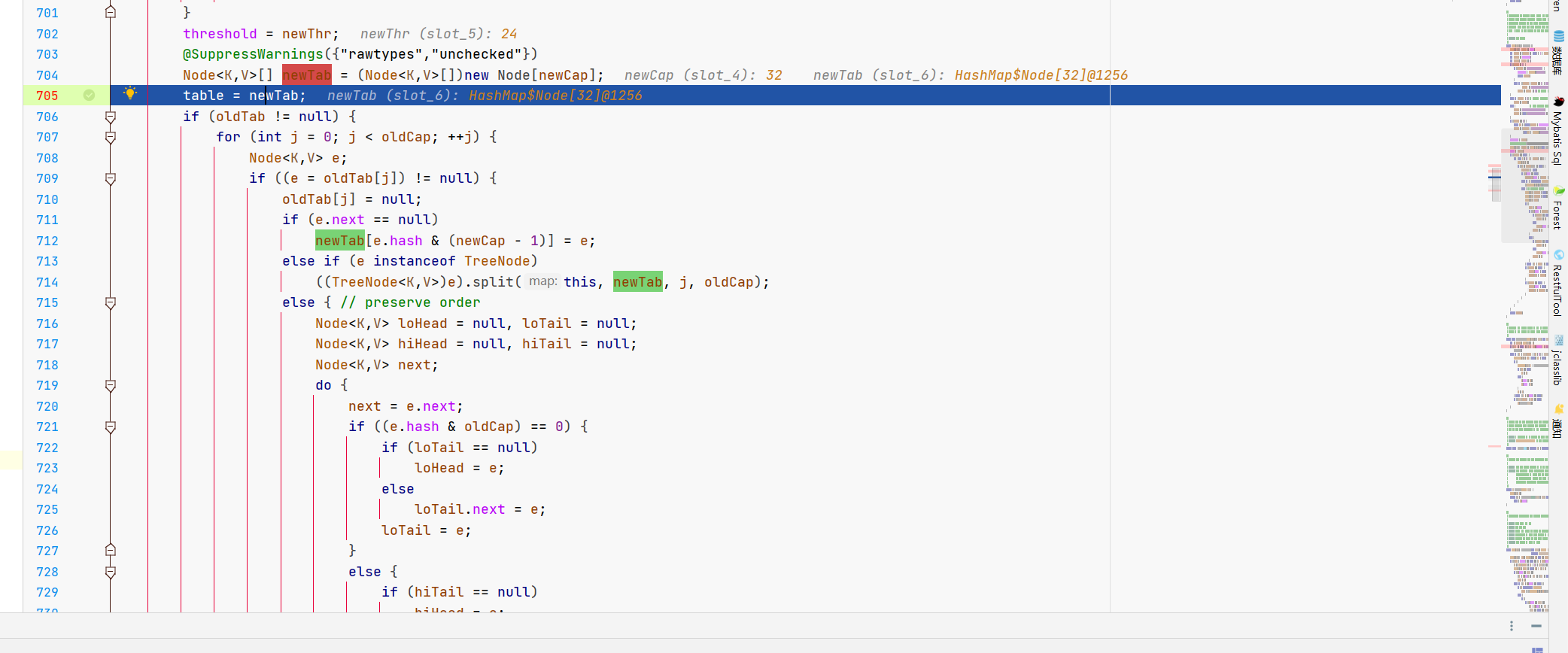This screenshot has width=1568, height=653.
Task: Collapse the else block at line 715
Action: [111, 302]
